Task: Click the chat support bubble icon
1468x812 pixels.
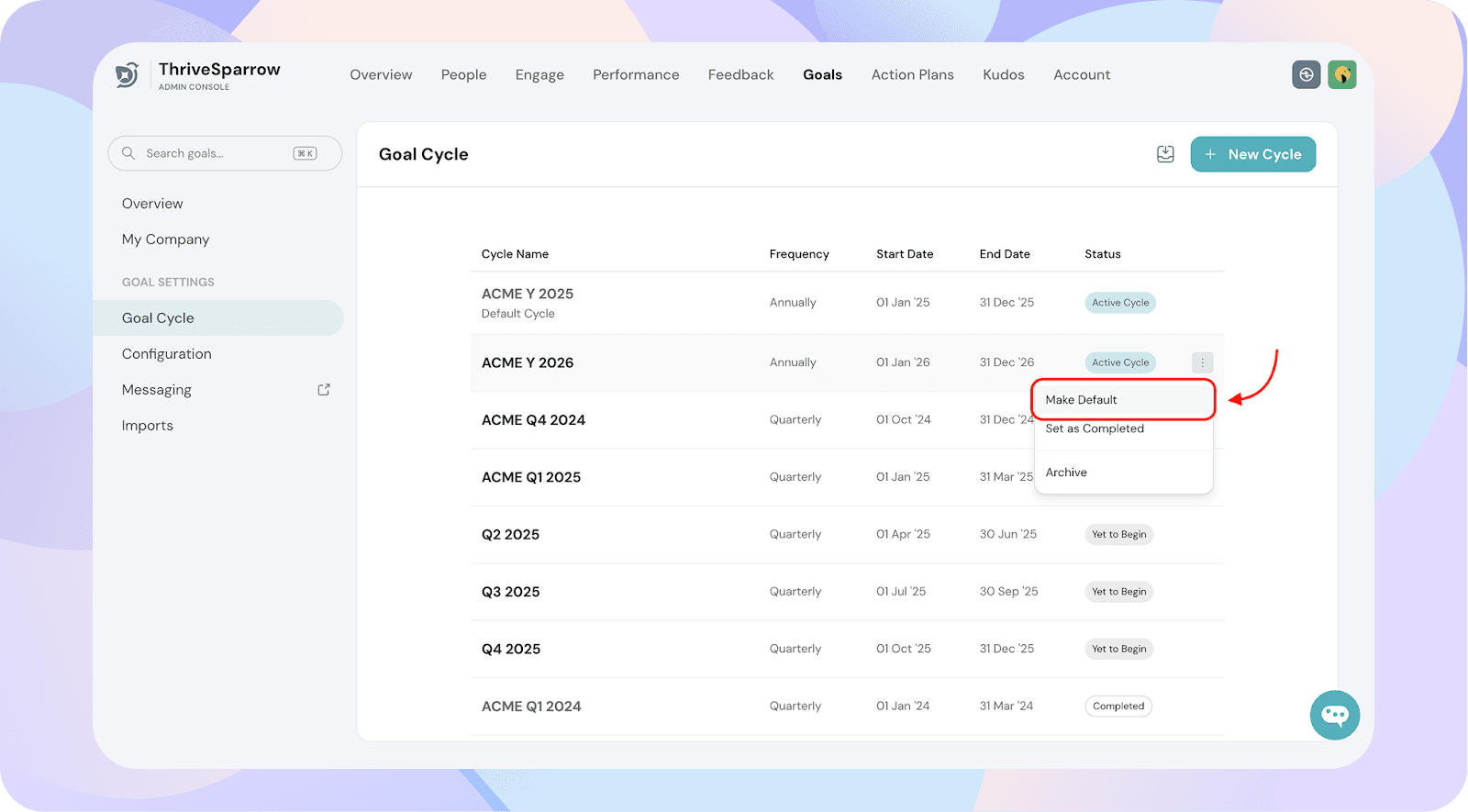Action: tap(1334, 715)
